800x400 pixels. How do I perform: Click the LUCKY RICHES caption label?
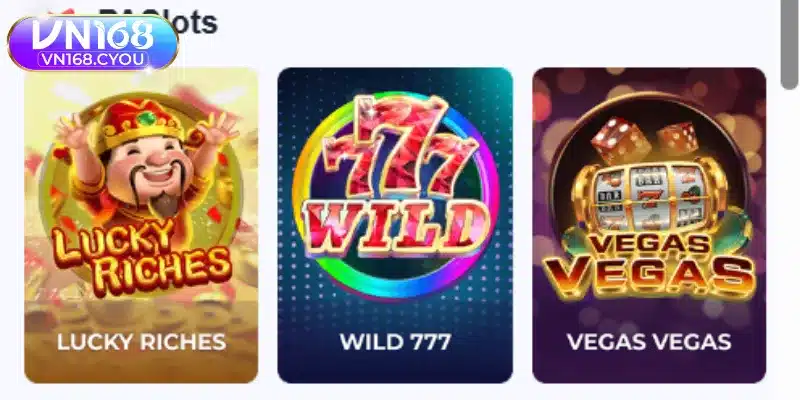[141, 341]
